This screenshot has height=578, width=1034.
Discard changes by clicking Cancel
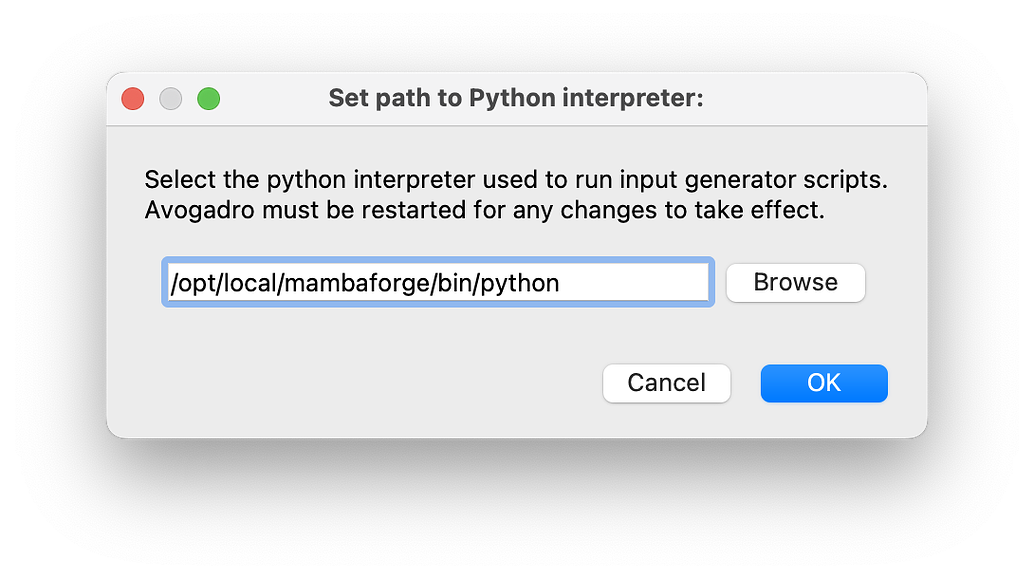point(666,383)
